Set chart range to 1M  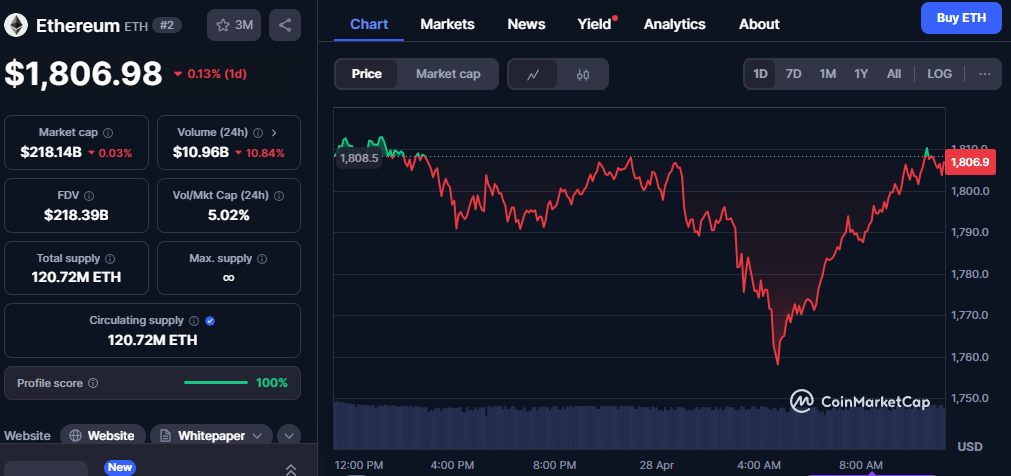[828, 74]
